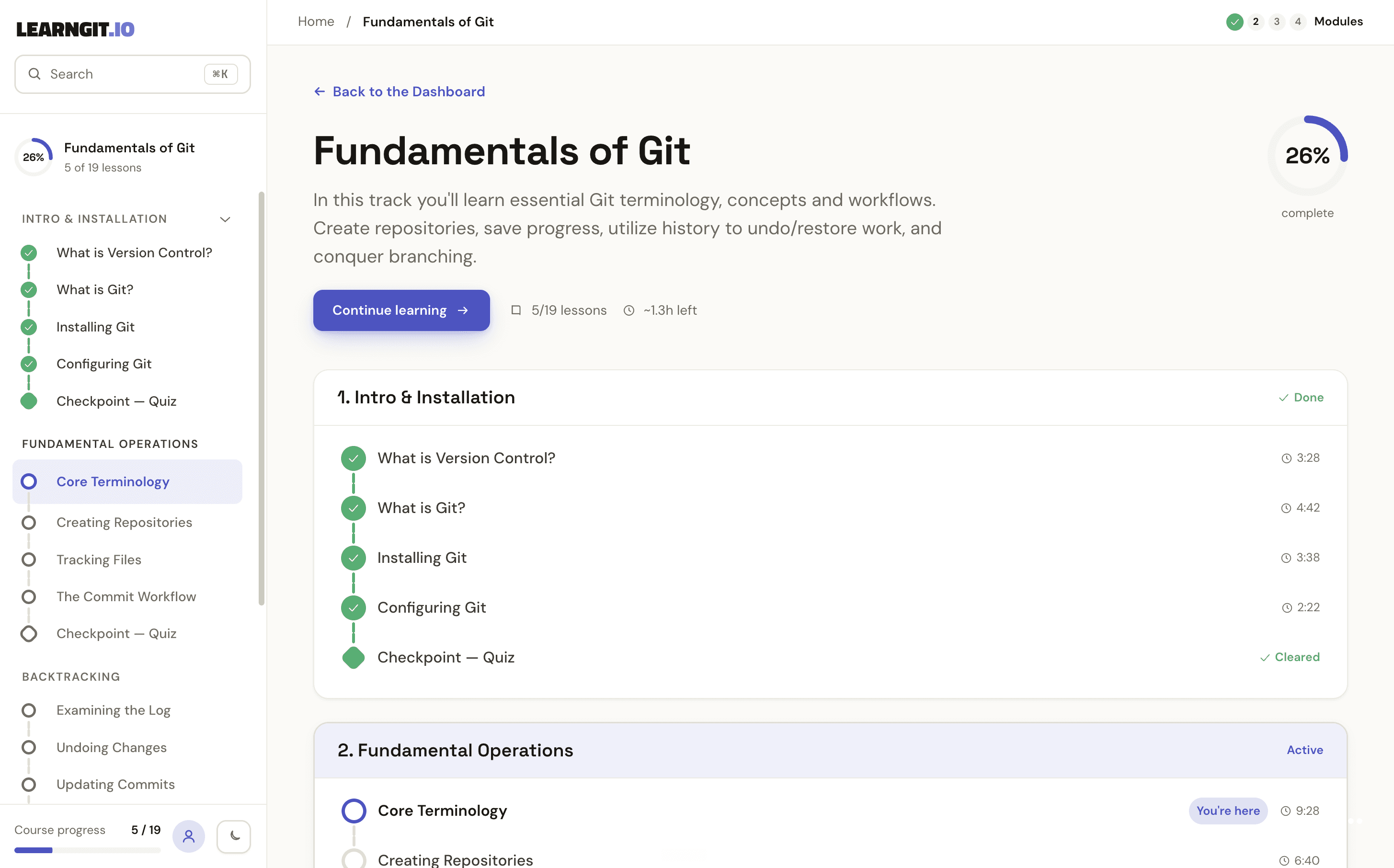Click the sidebar scrollbar
This screenshot has width=1394, height=868.
pos(262,399)
